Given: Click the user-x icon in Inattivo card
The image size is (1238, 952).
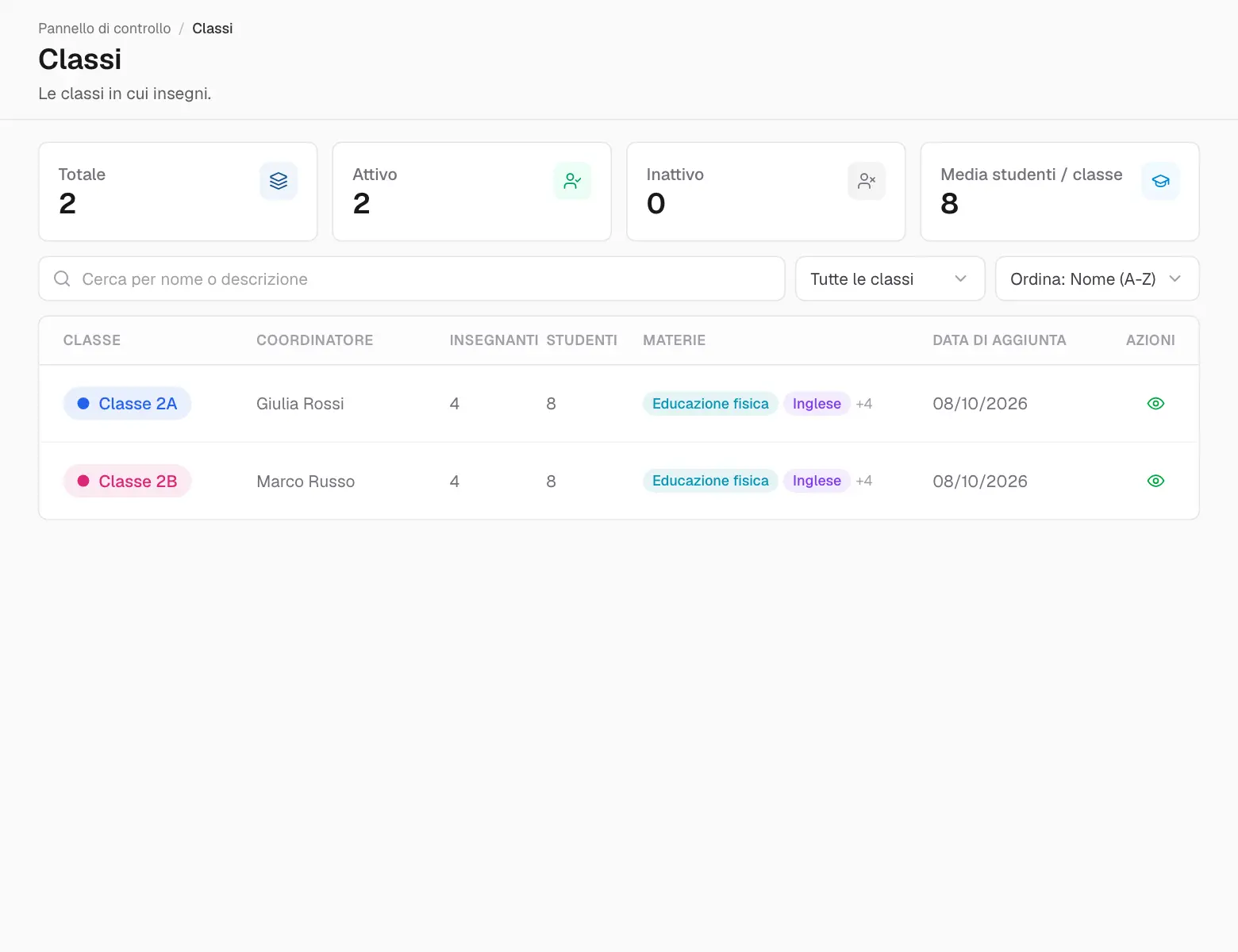Looking at the screenshot, I should [x=867, y=181].
